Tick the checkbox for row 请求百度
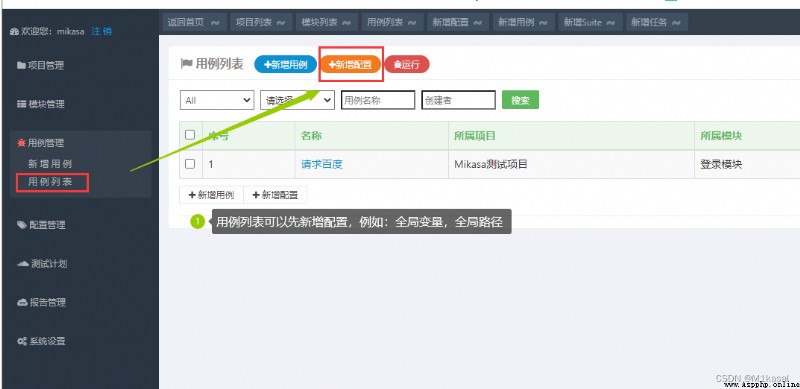Image resolution: width=800 pixels, height=389 pixels. (190, 164)
